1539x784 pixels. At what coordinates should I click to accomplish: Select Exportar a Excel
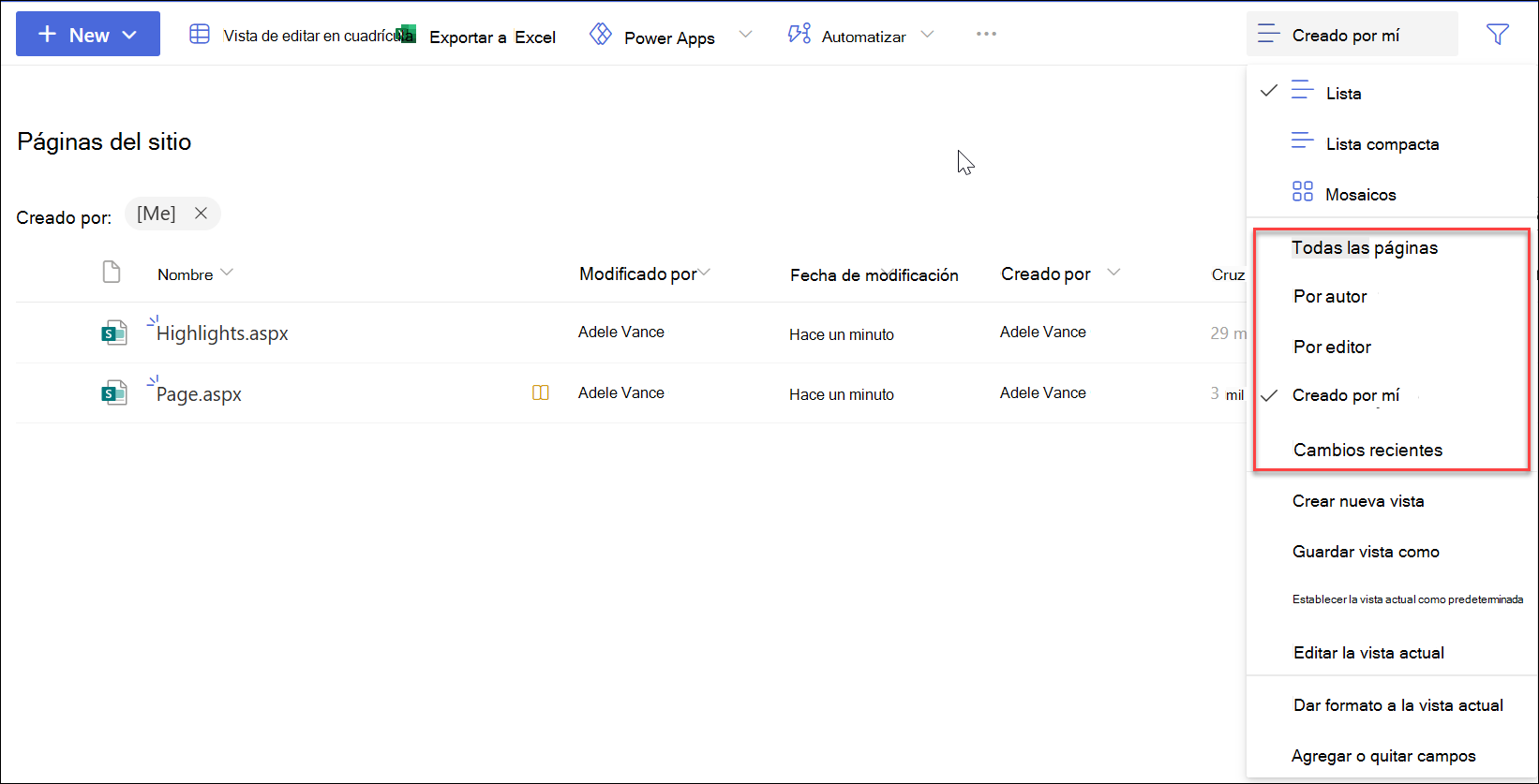492,37
